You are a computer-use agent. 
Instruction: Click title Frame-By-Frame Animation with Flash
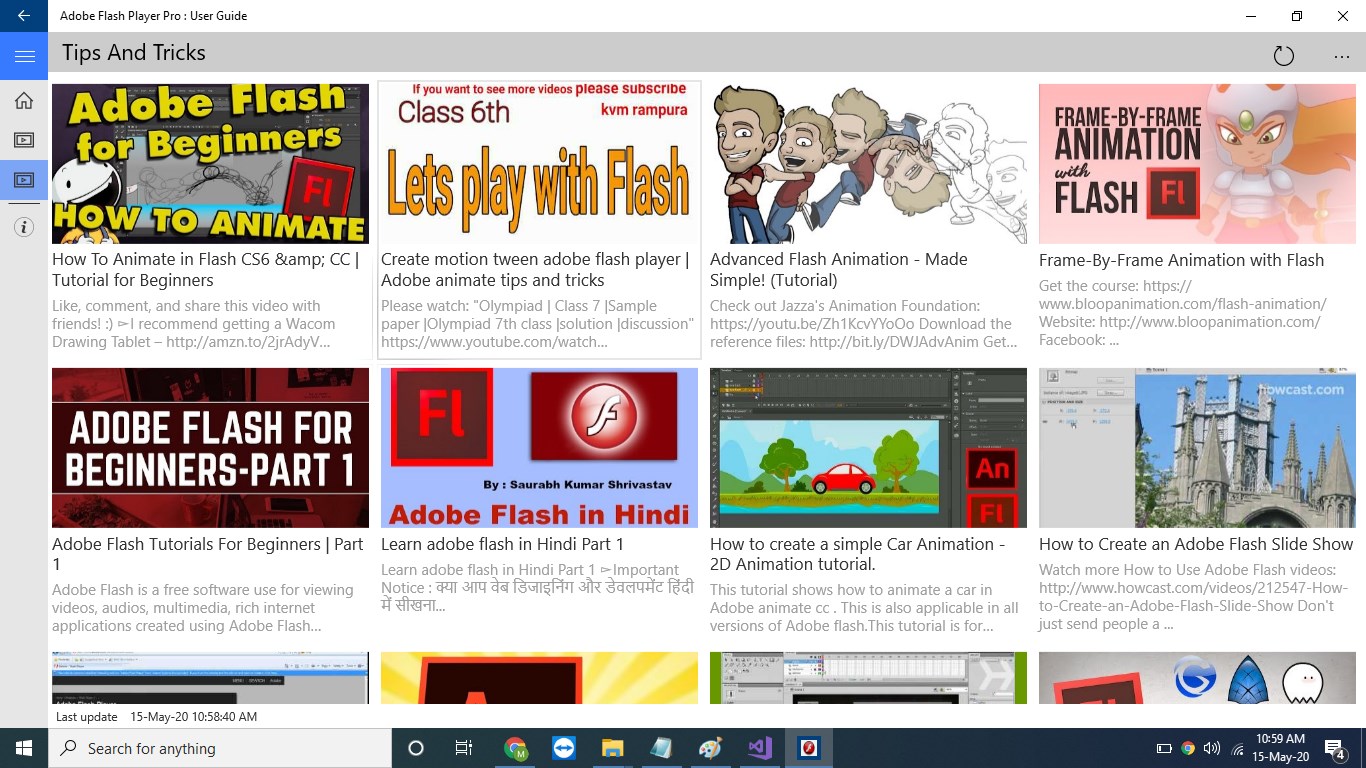click(x=1181, y=260)
